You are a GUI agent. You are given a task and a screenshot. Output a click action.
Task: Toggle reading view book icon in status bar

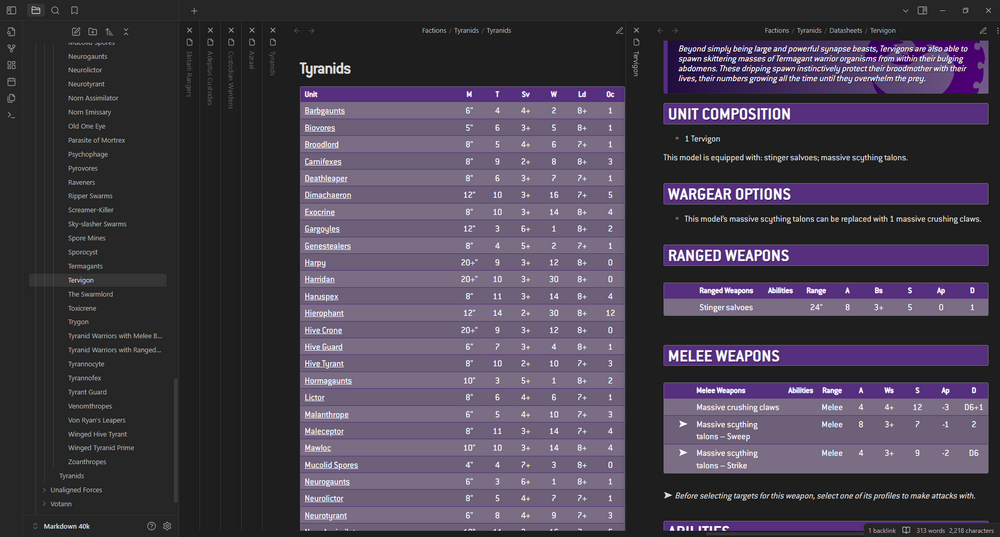coord(906,530)
